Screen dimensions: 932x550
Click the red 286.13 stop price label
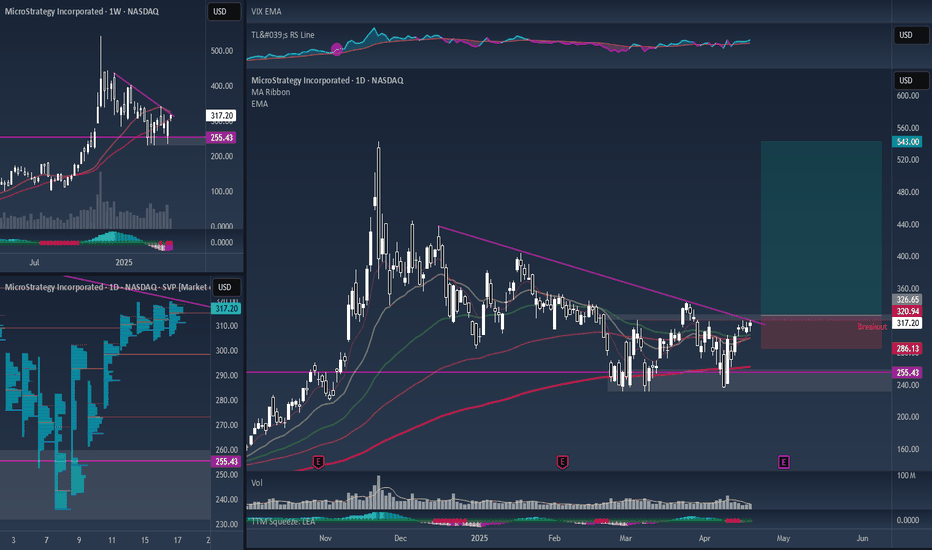click(x=907, y=348)
